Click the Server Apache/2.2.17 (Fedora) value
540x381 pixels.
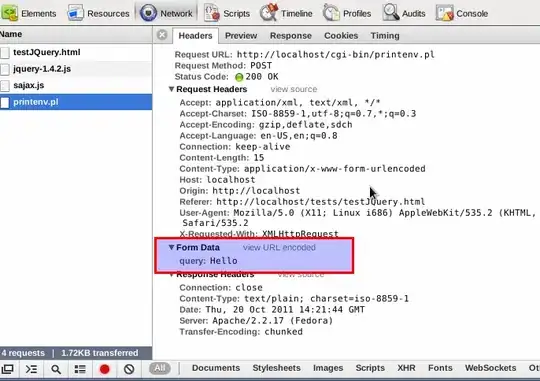pos(273,321)
